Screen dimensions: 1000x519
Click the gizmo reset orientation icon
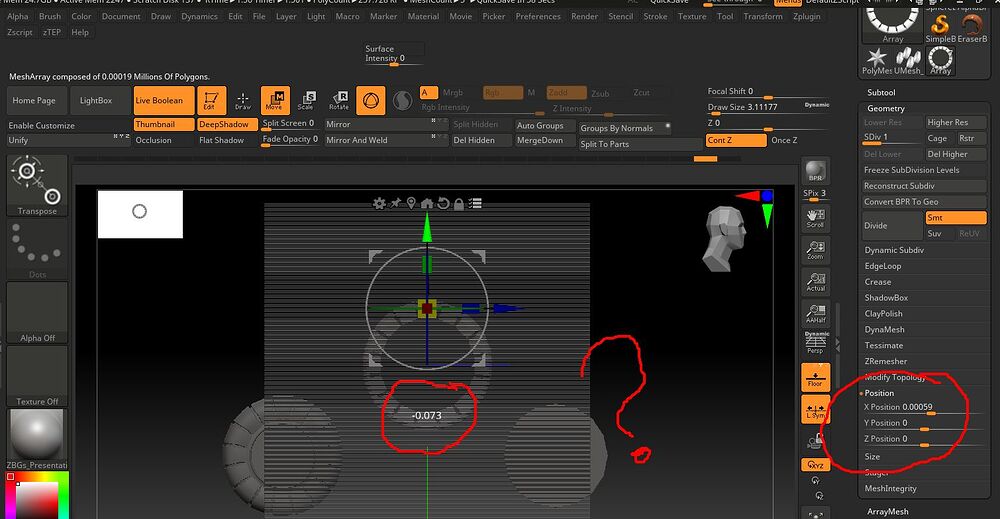443,203
